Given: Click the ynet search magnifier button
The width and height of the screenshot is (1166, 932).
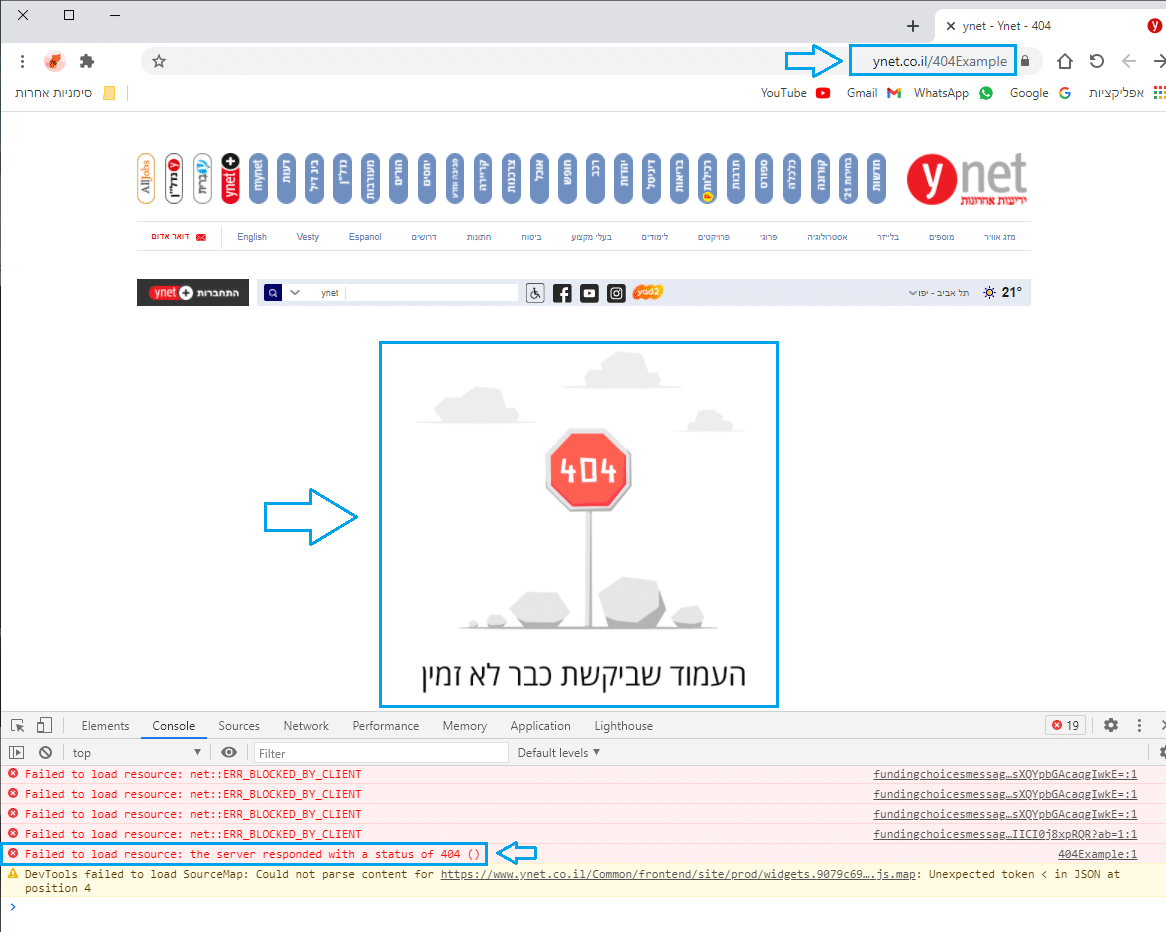Looking at the screenshot, I should coord(273,293).
